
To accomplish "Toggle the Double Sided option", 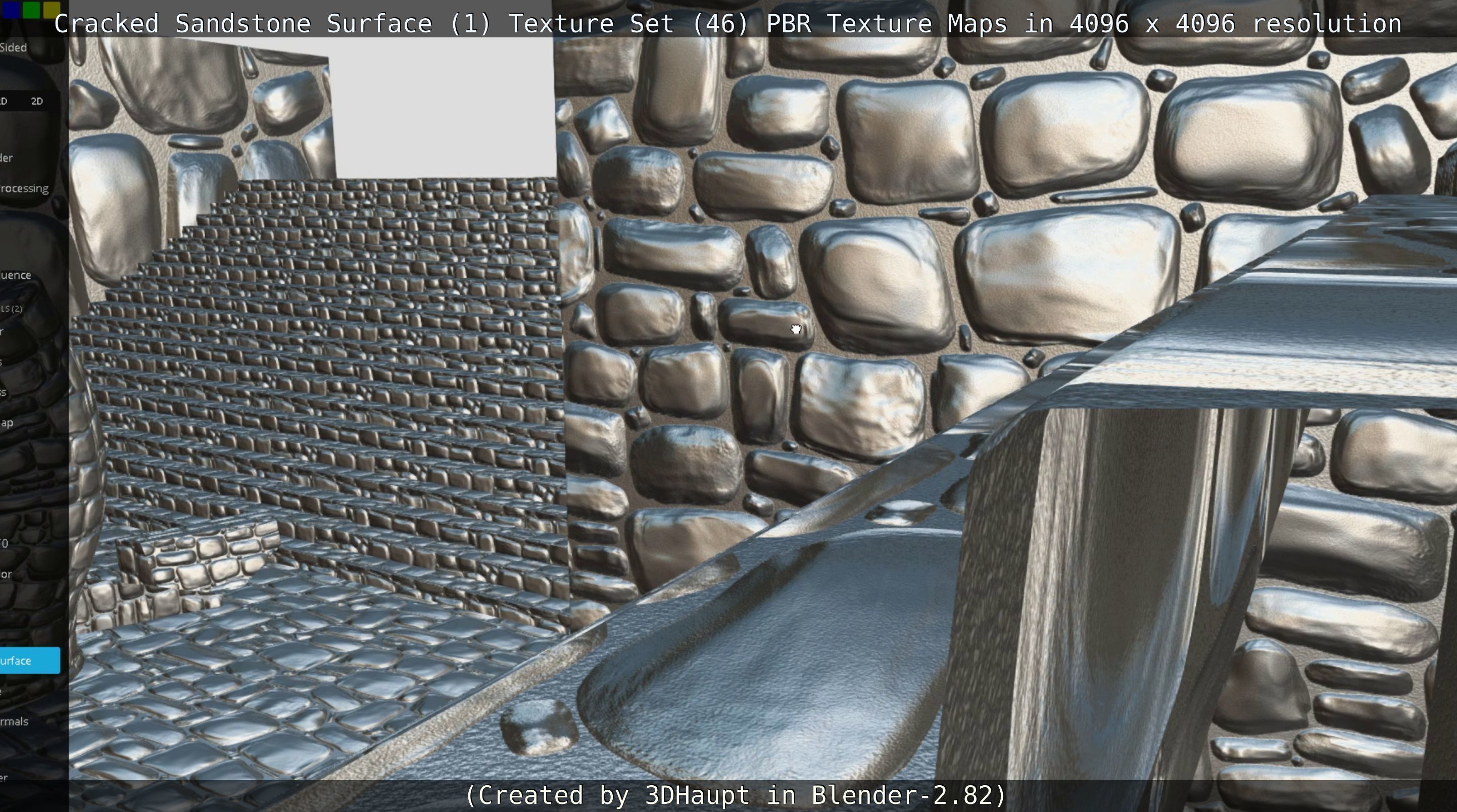I will [x=14, y=47].
